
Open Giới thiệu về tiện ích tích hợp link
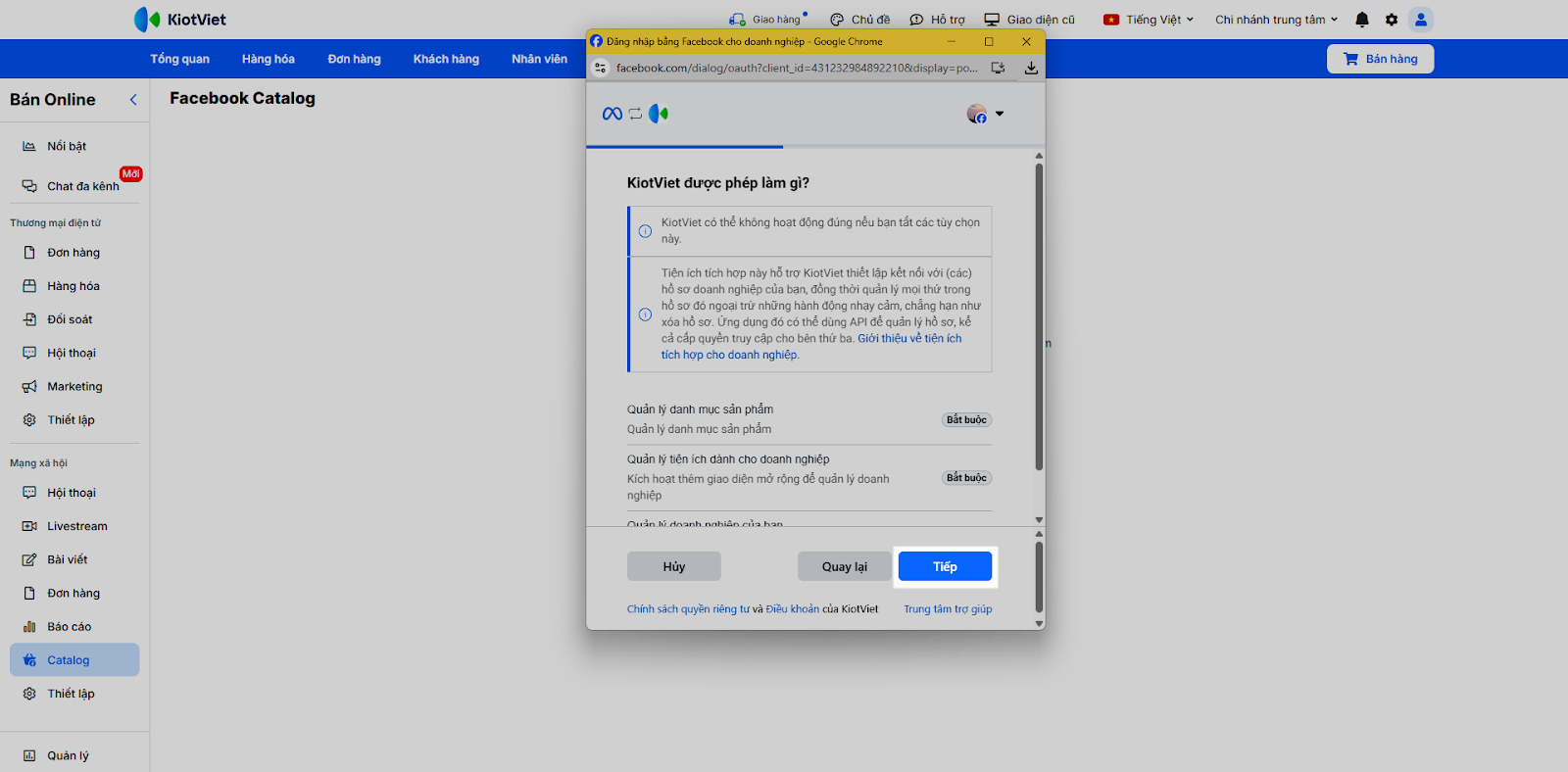point(811,347)
